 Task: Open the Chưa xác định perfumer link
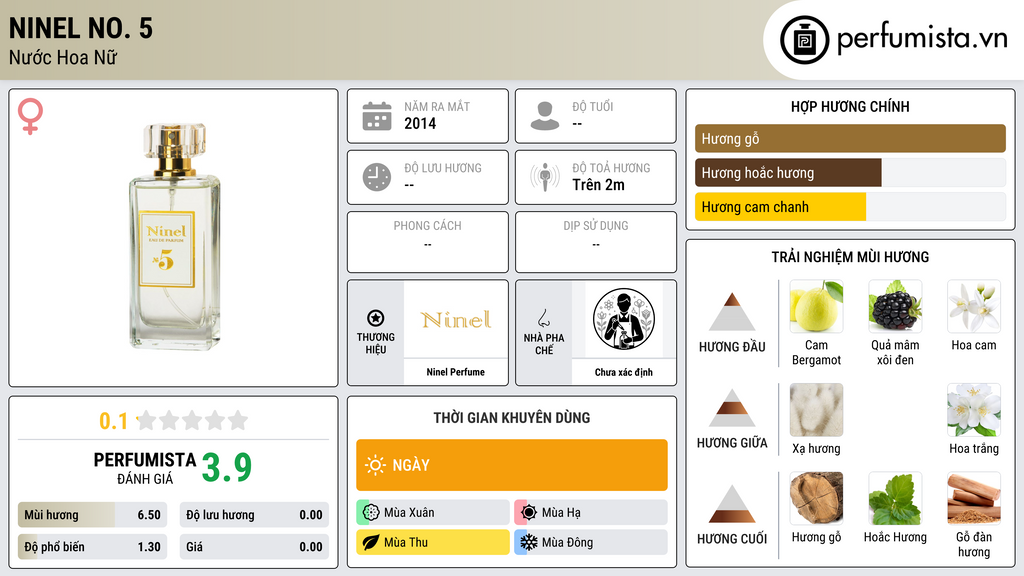(623, 372)
